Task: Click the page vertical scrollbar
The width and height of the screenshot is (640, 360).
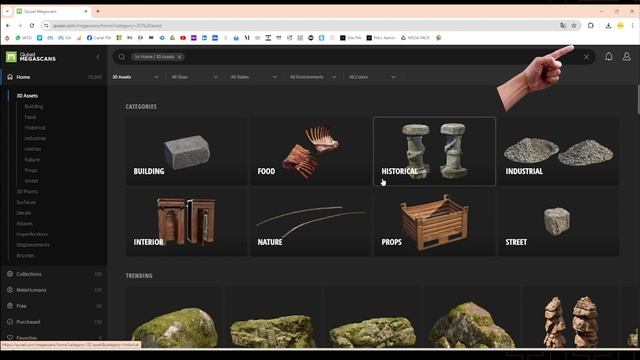Action: tap(638, 100)
